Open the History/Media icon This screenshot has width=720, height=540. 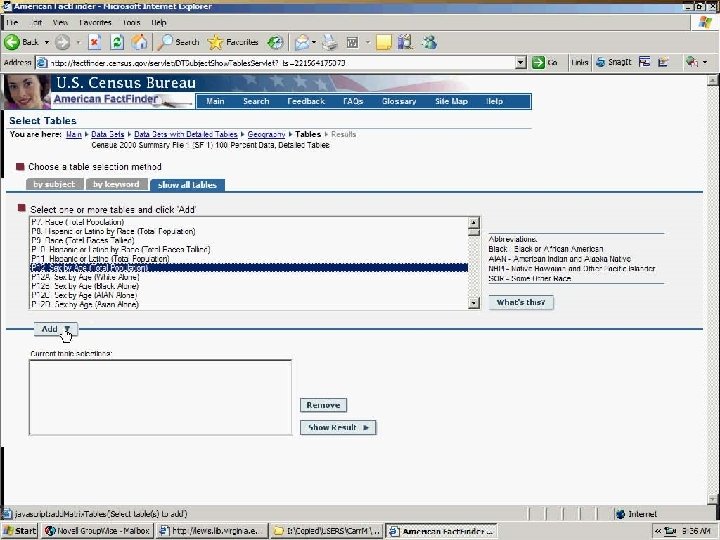click(275, 42)
